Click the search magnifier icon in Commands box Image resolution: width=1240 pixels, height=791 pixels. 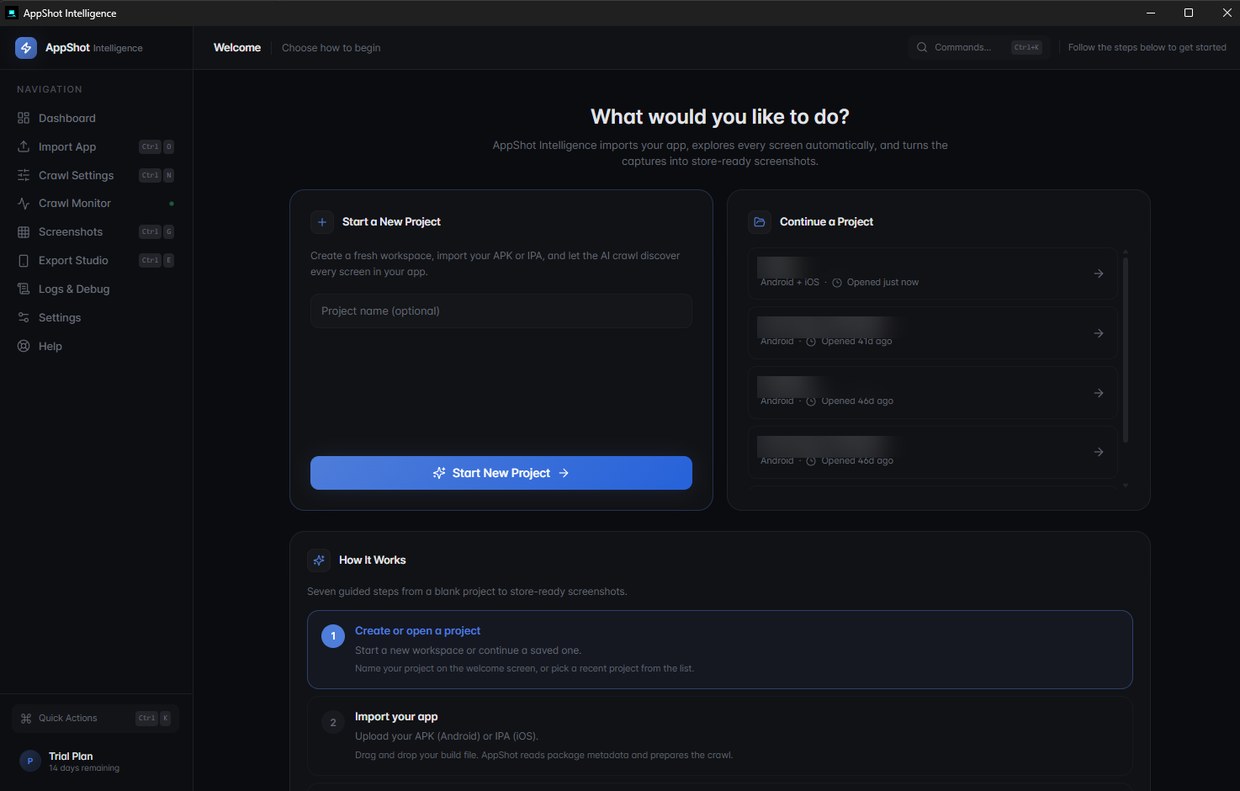click(922, 47)
